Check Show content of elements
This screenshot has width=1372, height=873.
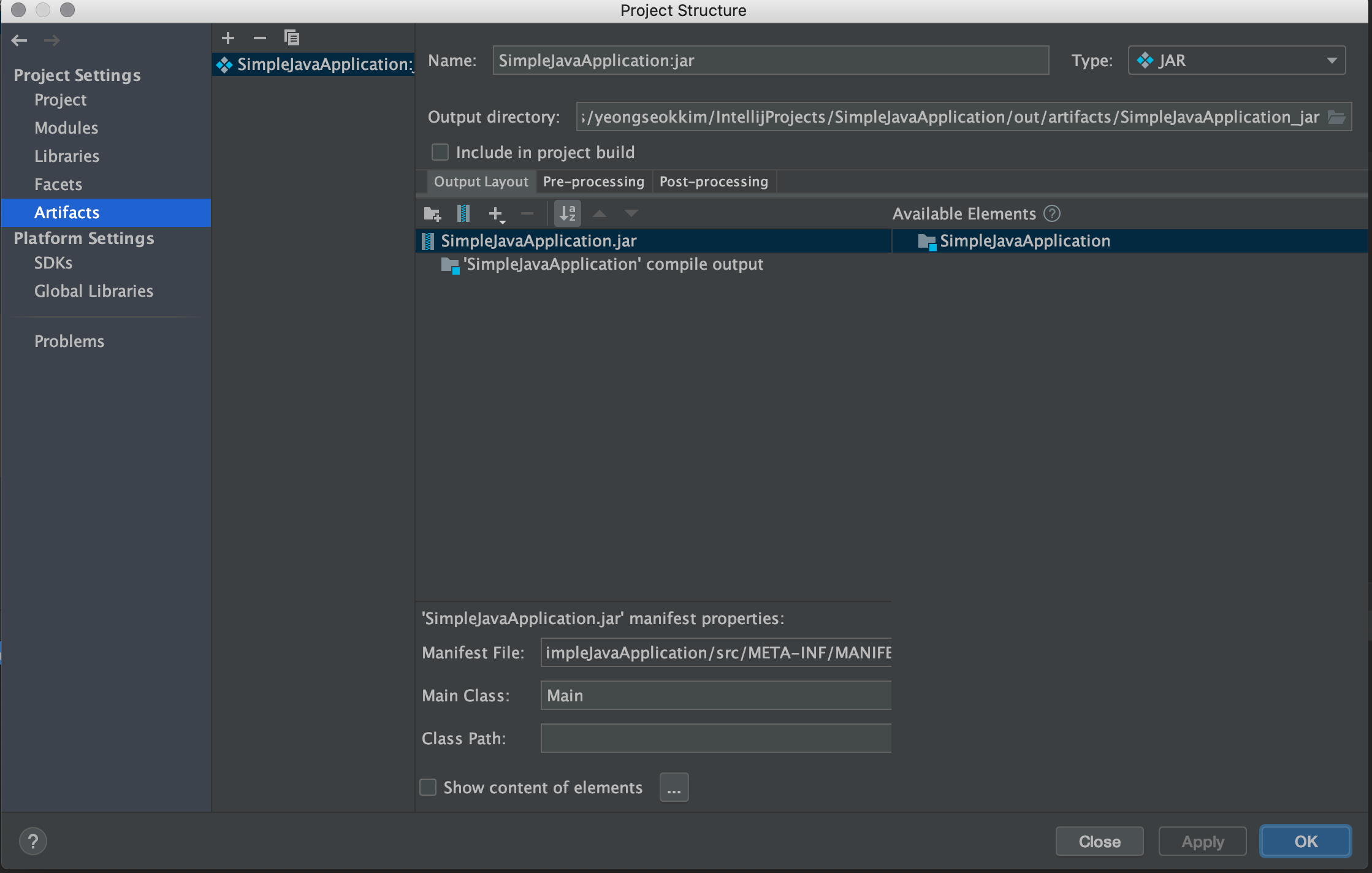click(x=428, y=787)
